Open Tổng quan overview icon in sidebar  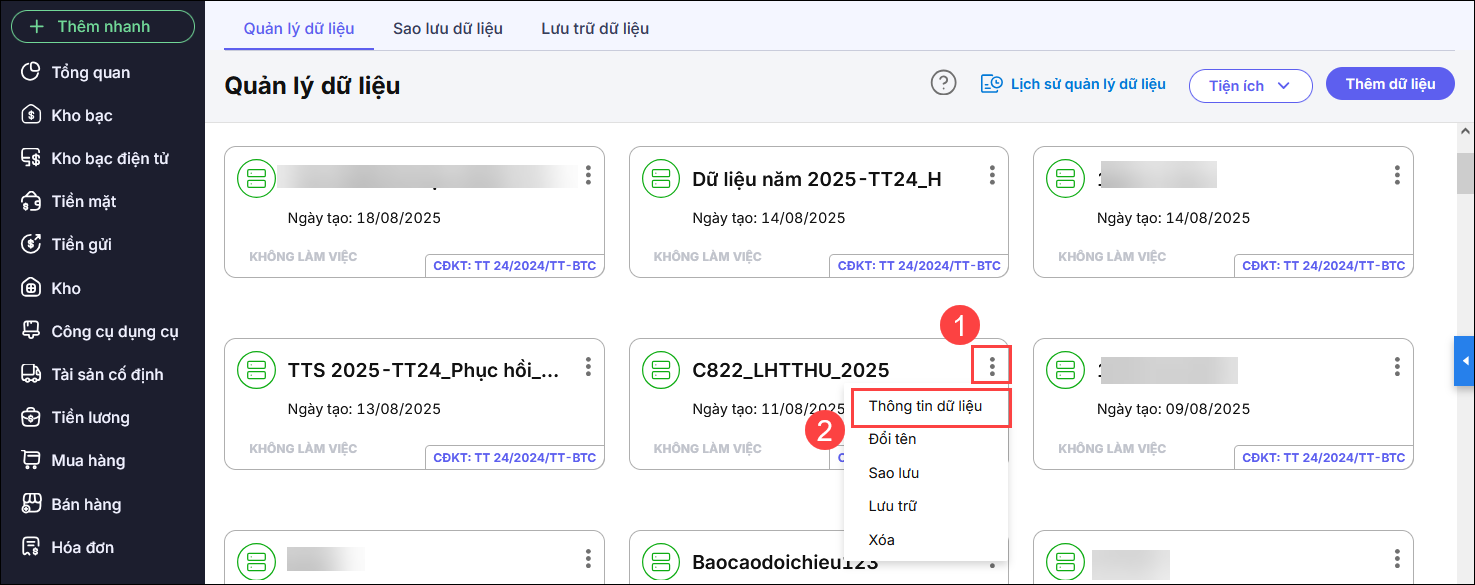pos(32,72)
